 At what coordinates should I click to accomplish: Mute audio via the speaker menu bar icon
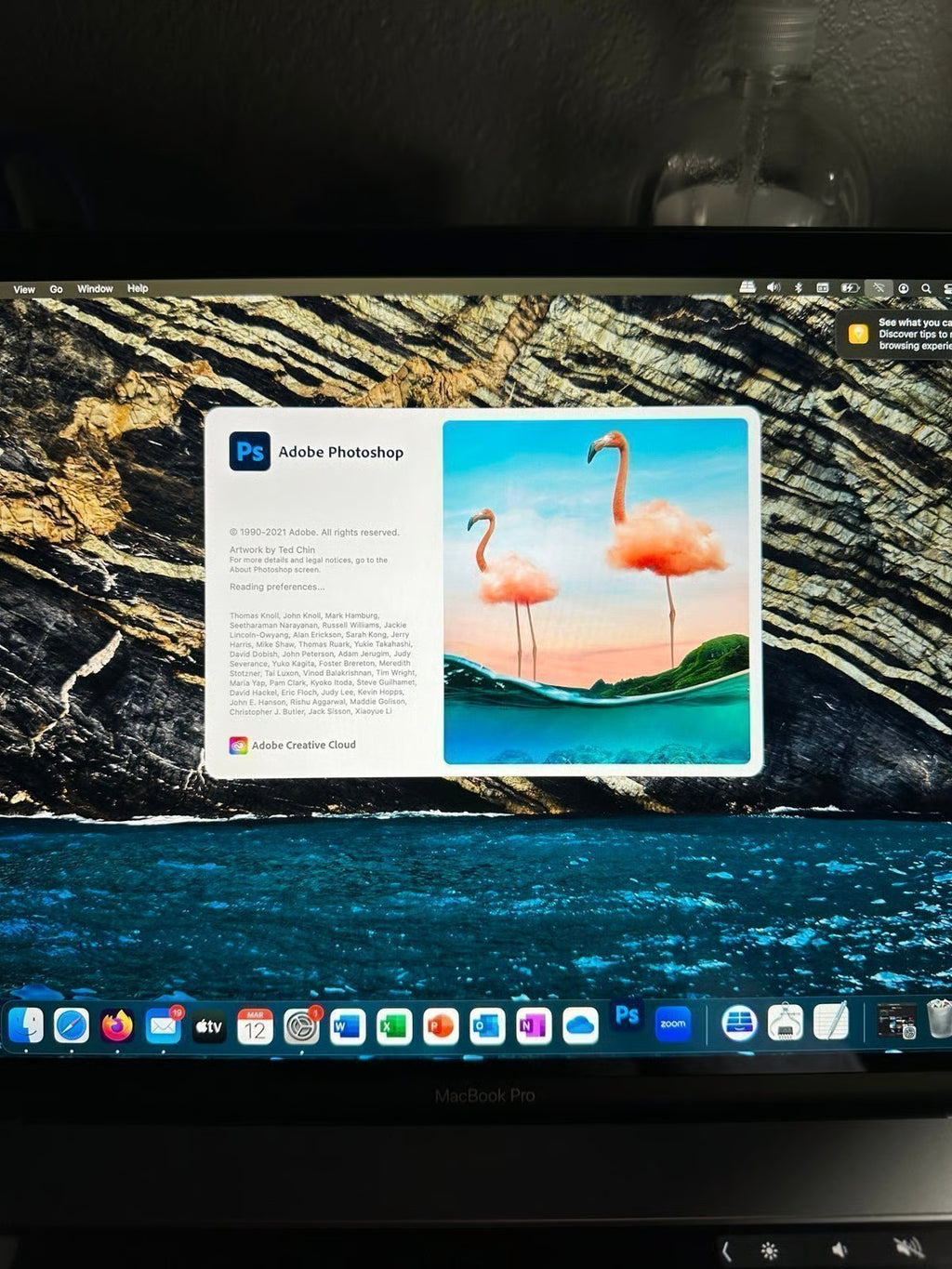coord(773,287)
